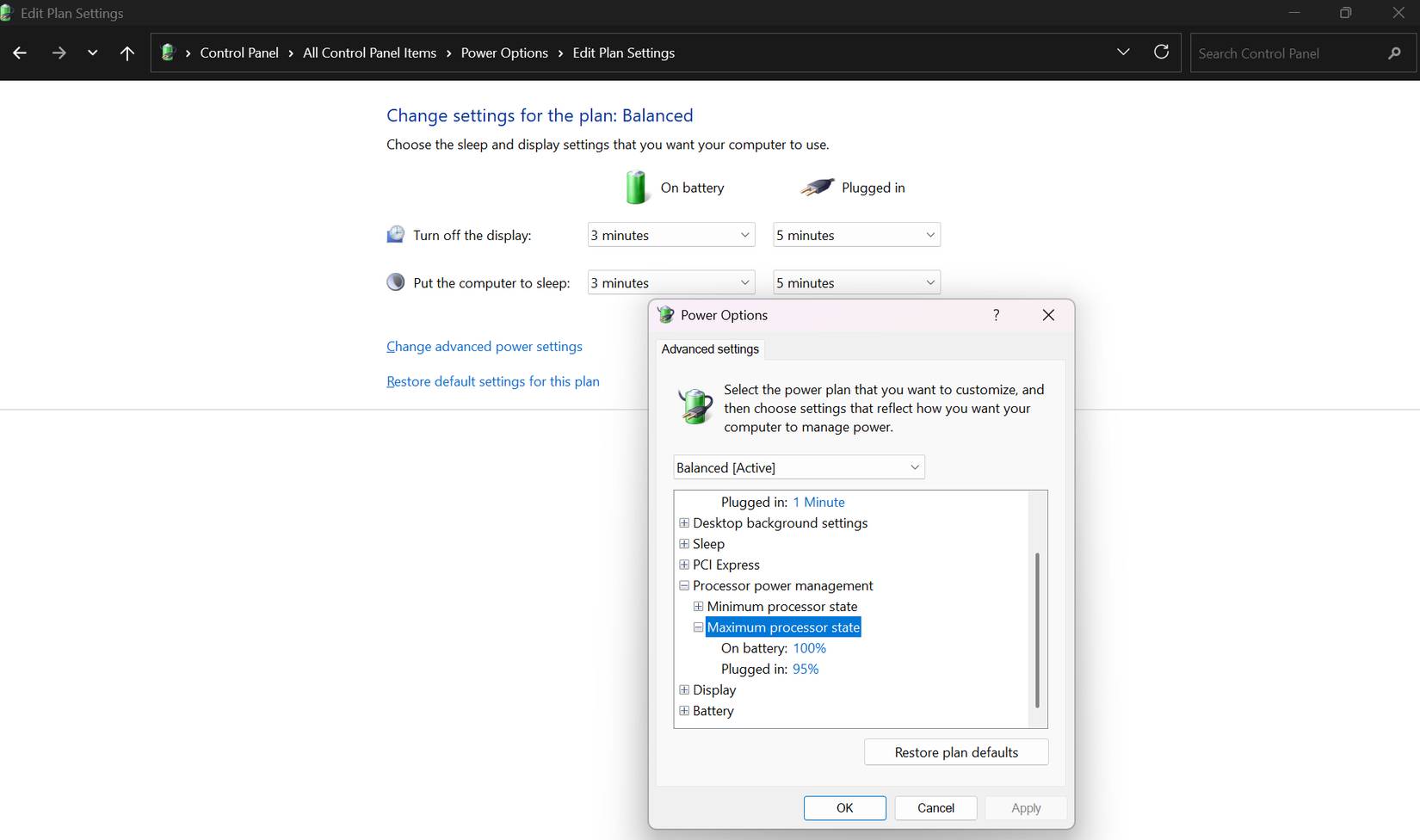Expand the Processor power management tree item
This screenshot has width=1420, height=840.
point(683,585)
